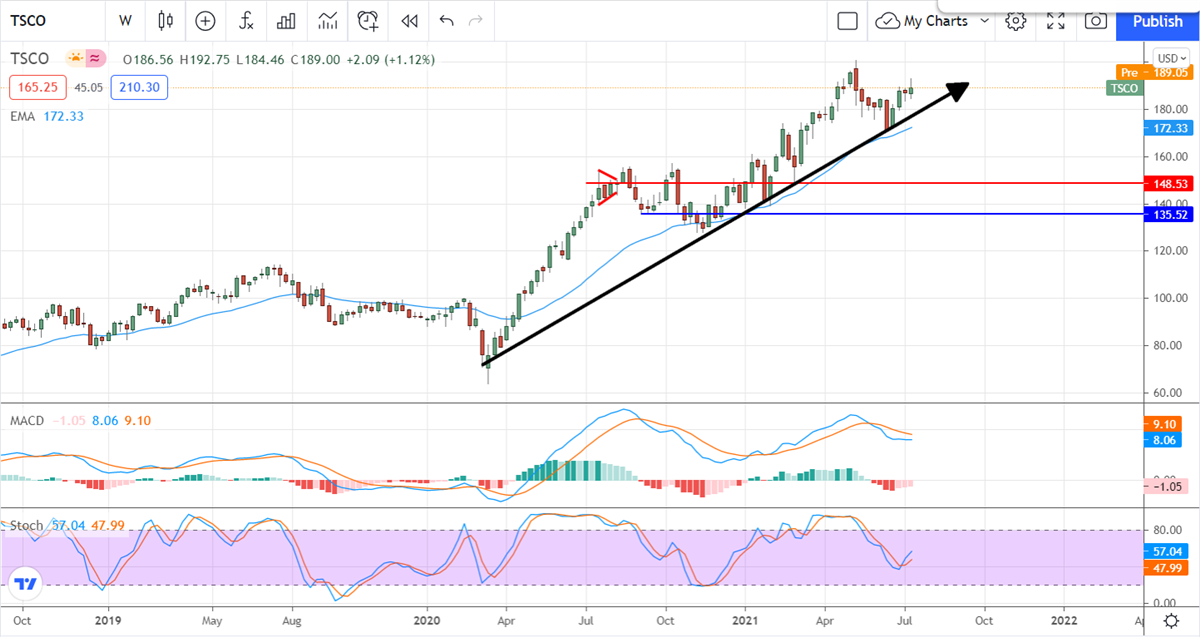Click the pink wave icon beside TSCO
The height and width of the screenshot is (637, 1200).
pos(96,59)
